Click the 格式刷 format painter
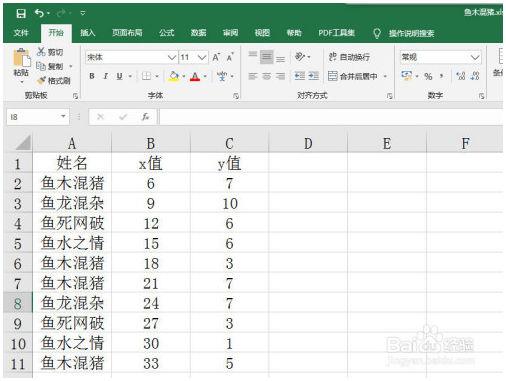This screenshot has height=381, width=506. [53, 80]
